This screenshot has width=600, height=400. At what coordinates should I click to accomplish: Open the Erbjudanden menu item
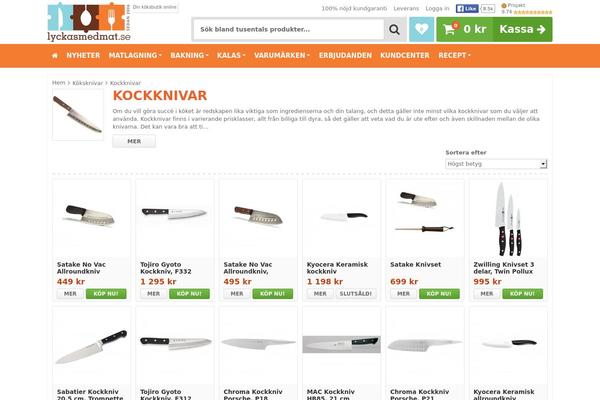tap(345, 56)
